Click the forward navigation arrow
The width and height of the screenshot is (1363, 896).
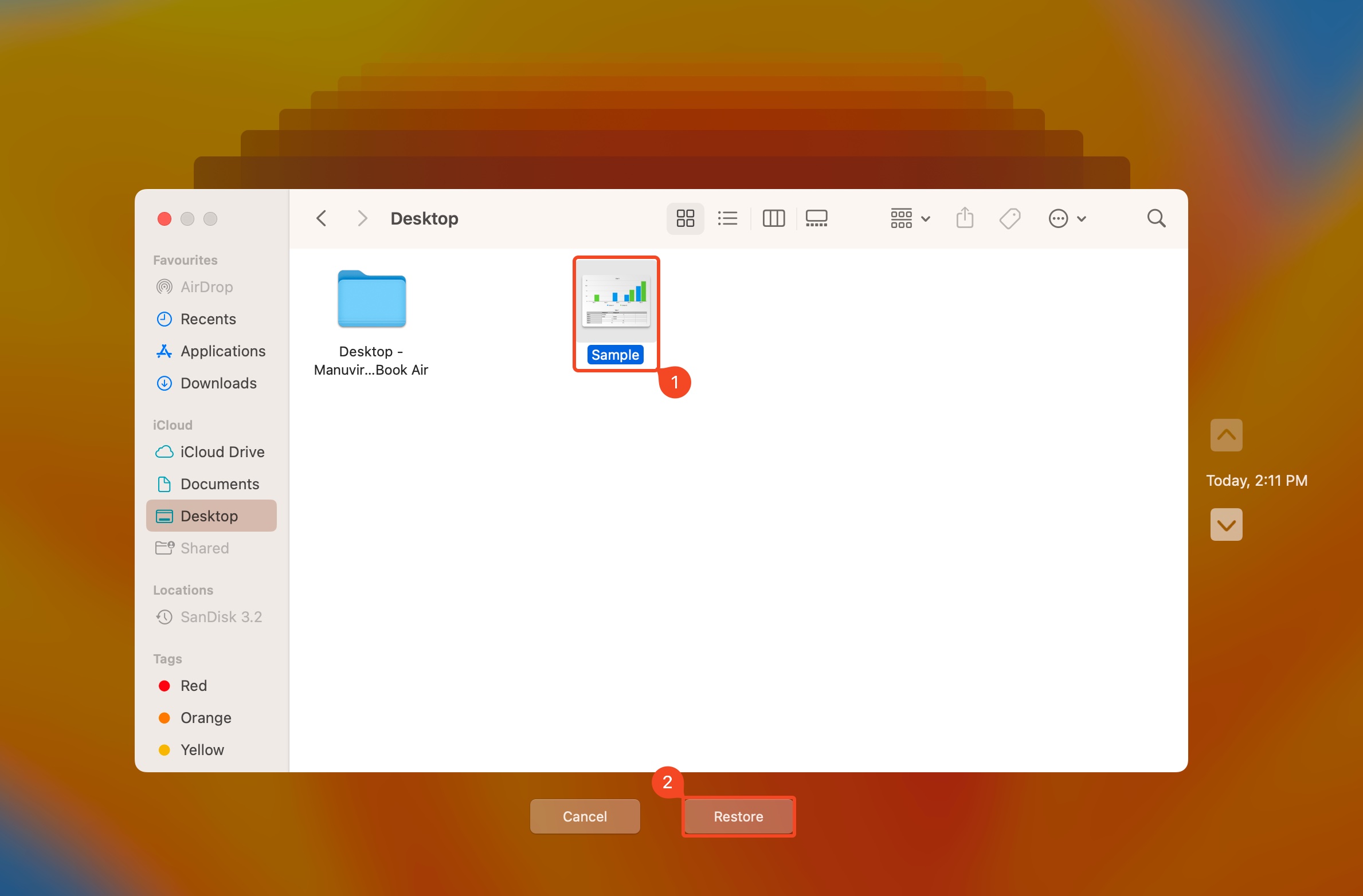pos(363,218)
